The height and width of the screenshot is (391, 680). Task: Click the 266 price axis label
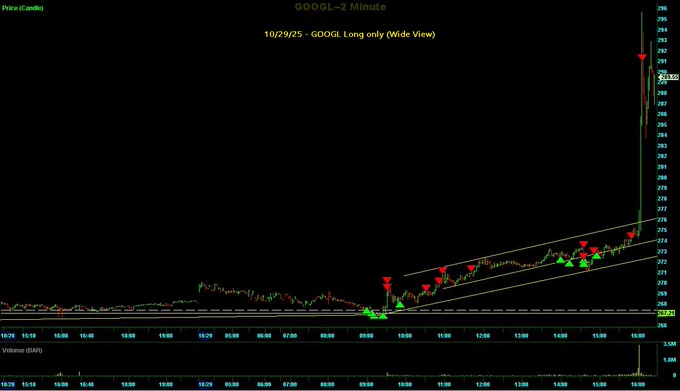coord(662,325)
